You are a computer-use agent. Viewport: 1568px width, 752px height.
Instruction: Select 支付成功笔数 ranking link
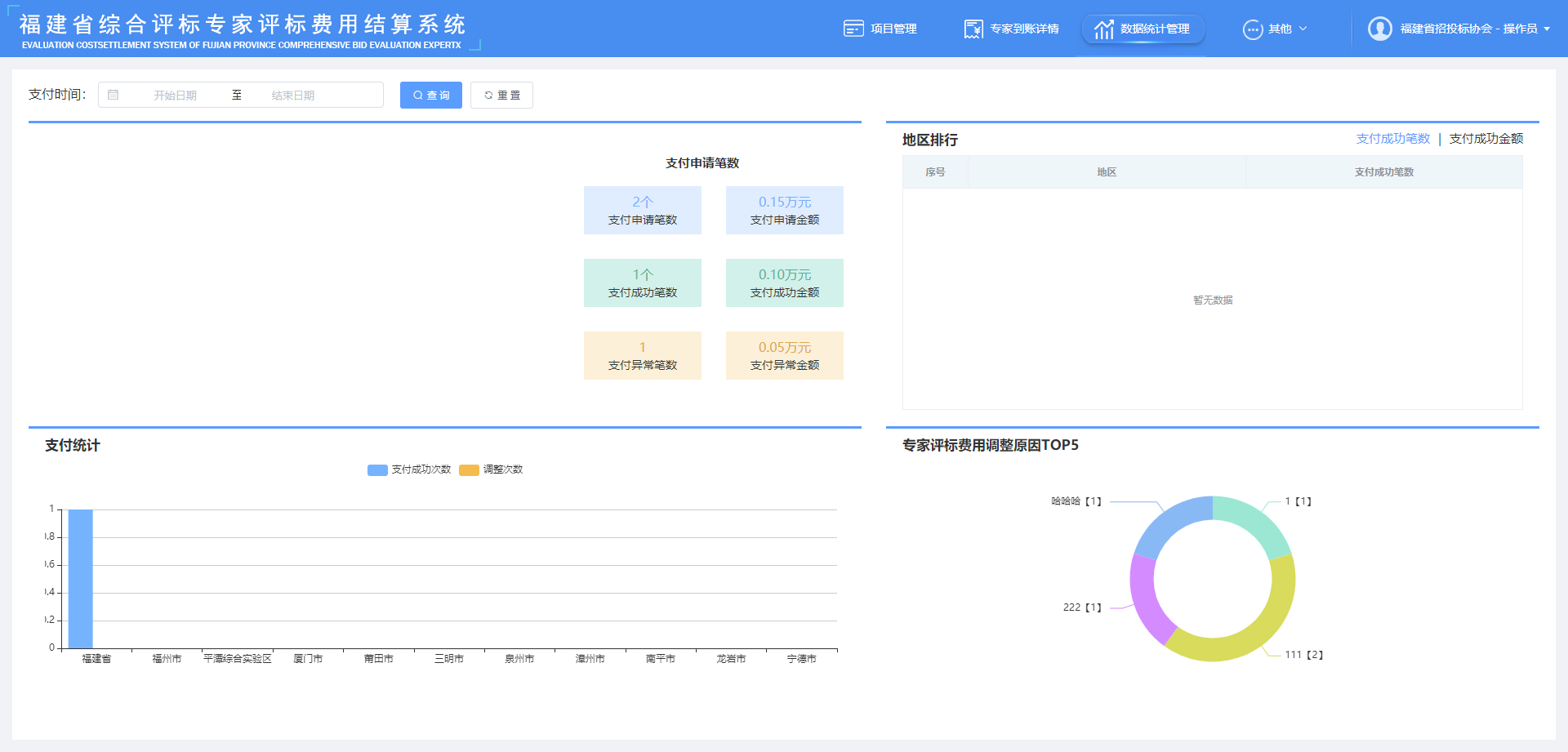click(1392, 139)
